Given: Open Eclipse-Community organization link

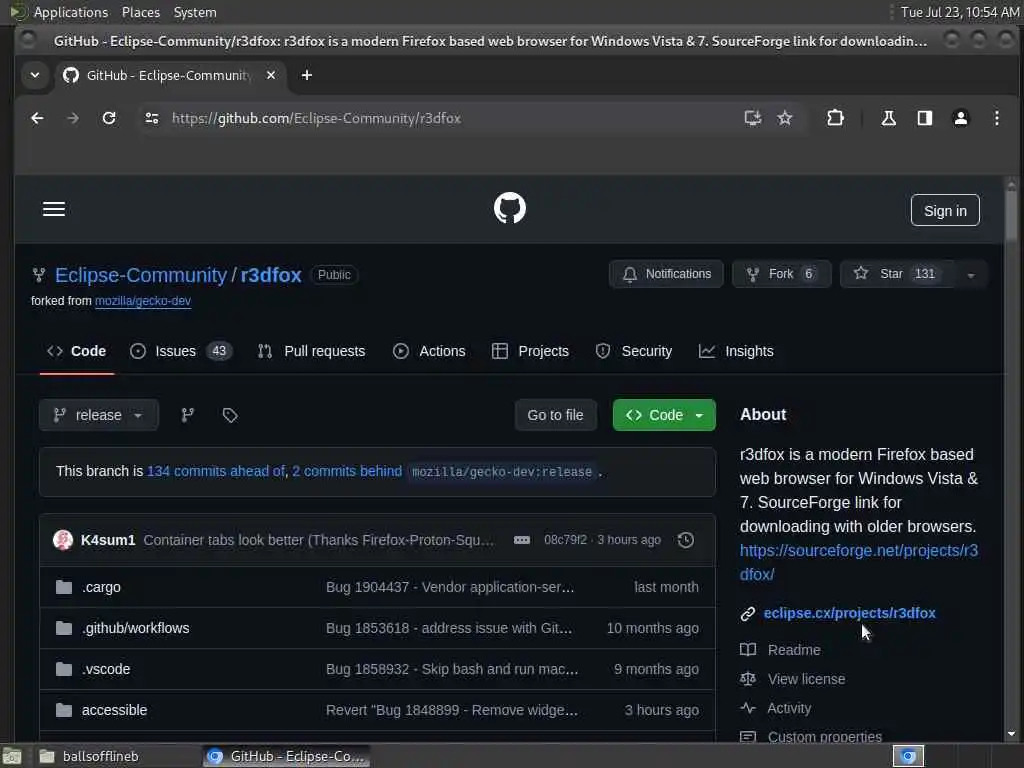Looking at the screenshot, I should coord(140,275).
